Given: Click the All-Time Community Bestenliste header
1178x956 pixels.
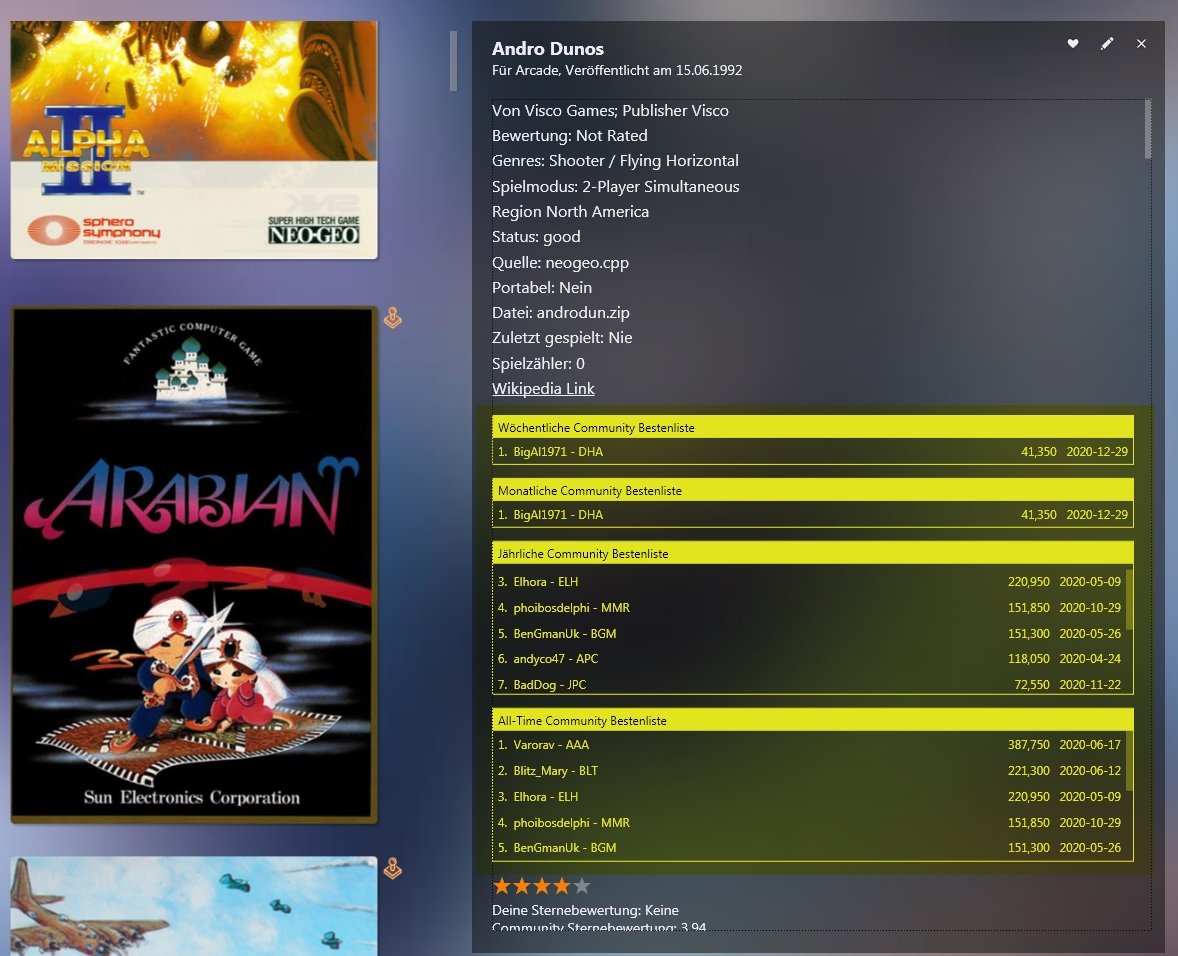Looking at the screenshot, I should coord(812,720).
